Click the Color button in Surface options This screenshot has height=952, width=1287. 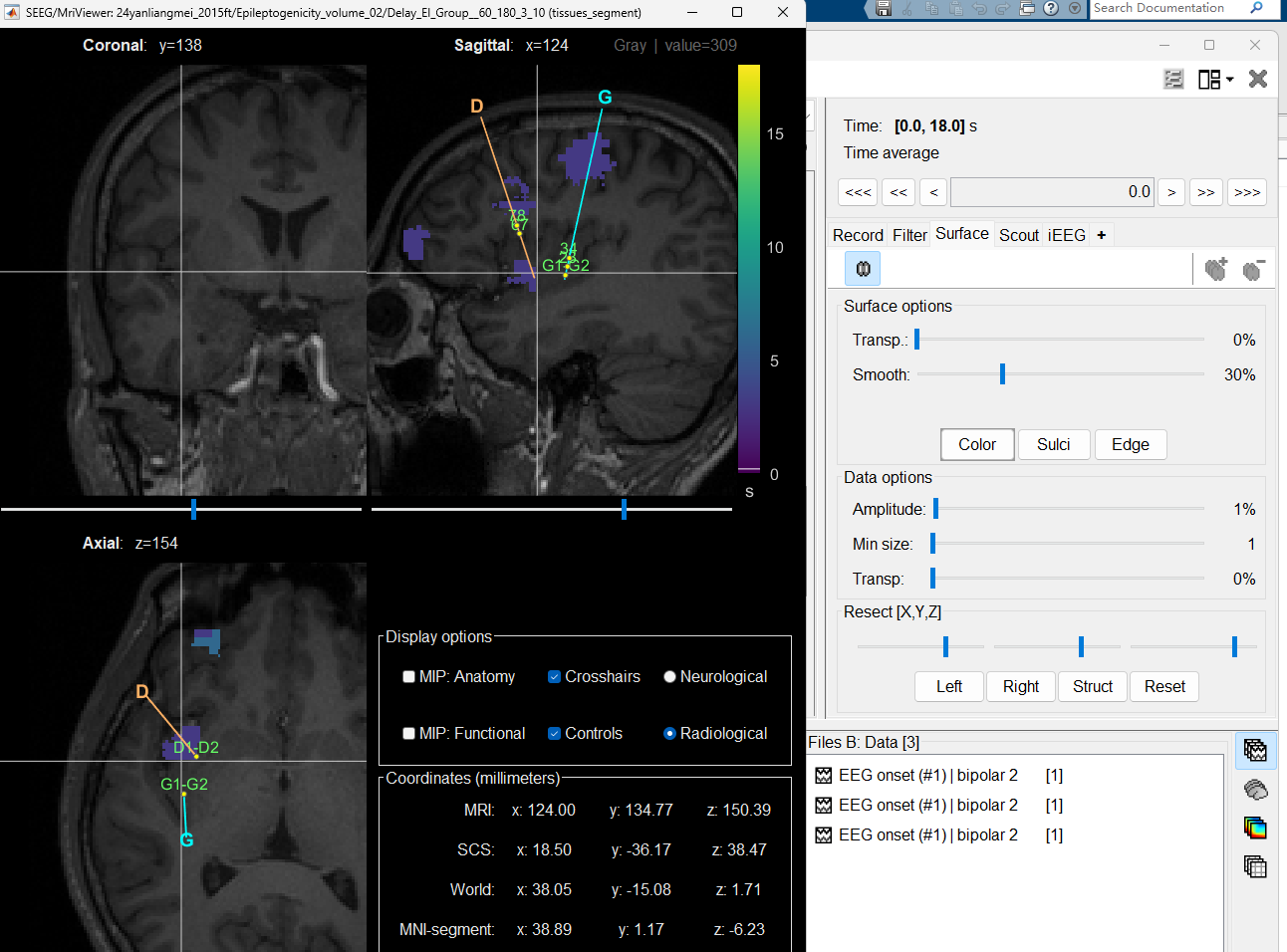click(977, 445)
